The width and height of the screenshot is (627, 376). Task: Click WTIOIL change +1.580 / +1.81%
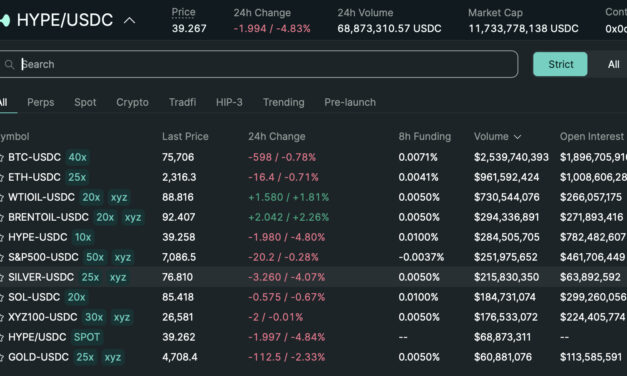click(x=289, y=197)
